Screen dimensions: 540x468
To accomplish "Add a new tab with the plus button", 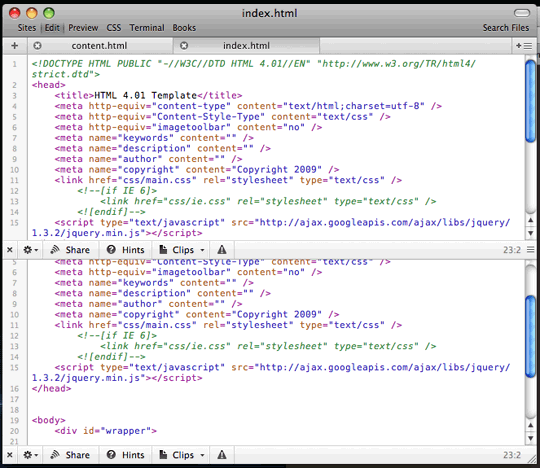I will click(x=14, y=45).
